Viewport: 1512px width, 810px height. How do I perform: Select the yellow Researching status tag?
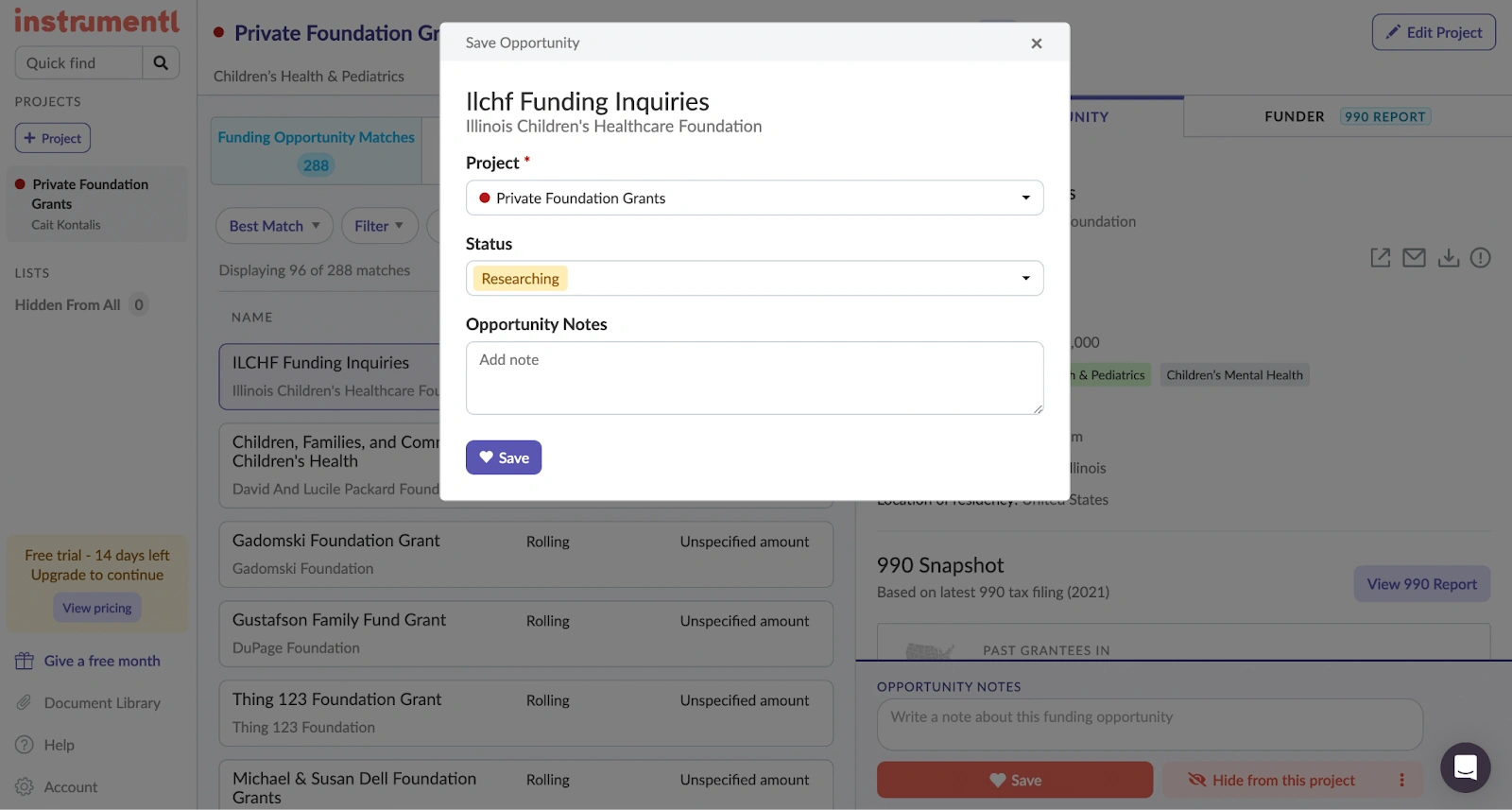click(519, 278)
